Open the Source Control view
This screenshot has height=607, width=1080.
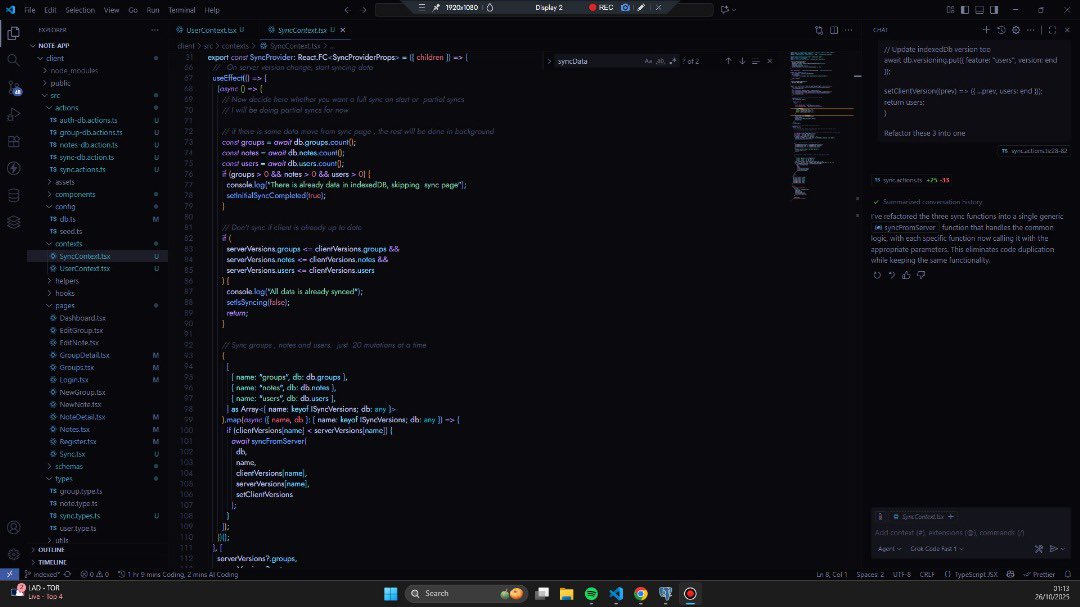[13, 88]
